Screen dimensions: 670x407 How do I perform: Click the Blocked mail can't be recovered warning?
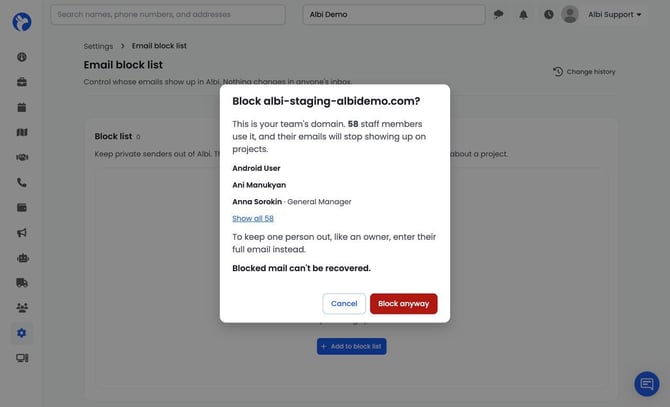(301, 268)
